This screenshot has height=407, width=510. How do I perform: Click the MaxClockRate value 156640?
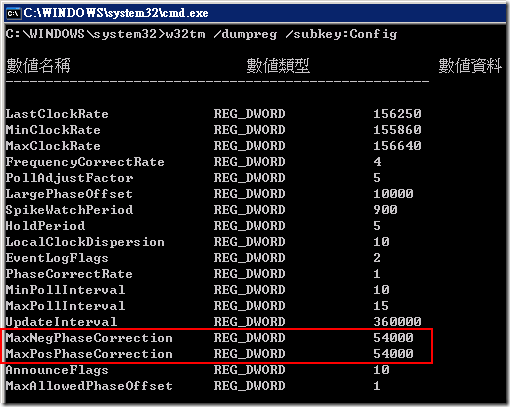tap(397, 146)
